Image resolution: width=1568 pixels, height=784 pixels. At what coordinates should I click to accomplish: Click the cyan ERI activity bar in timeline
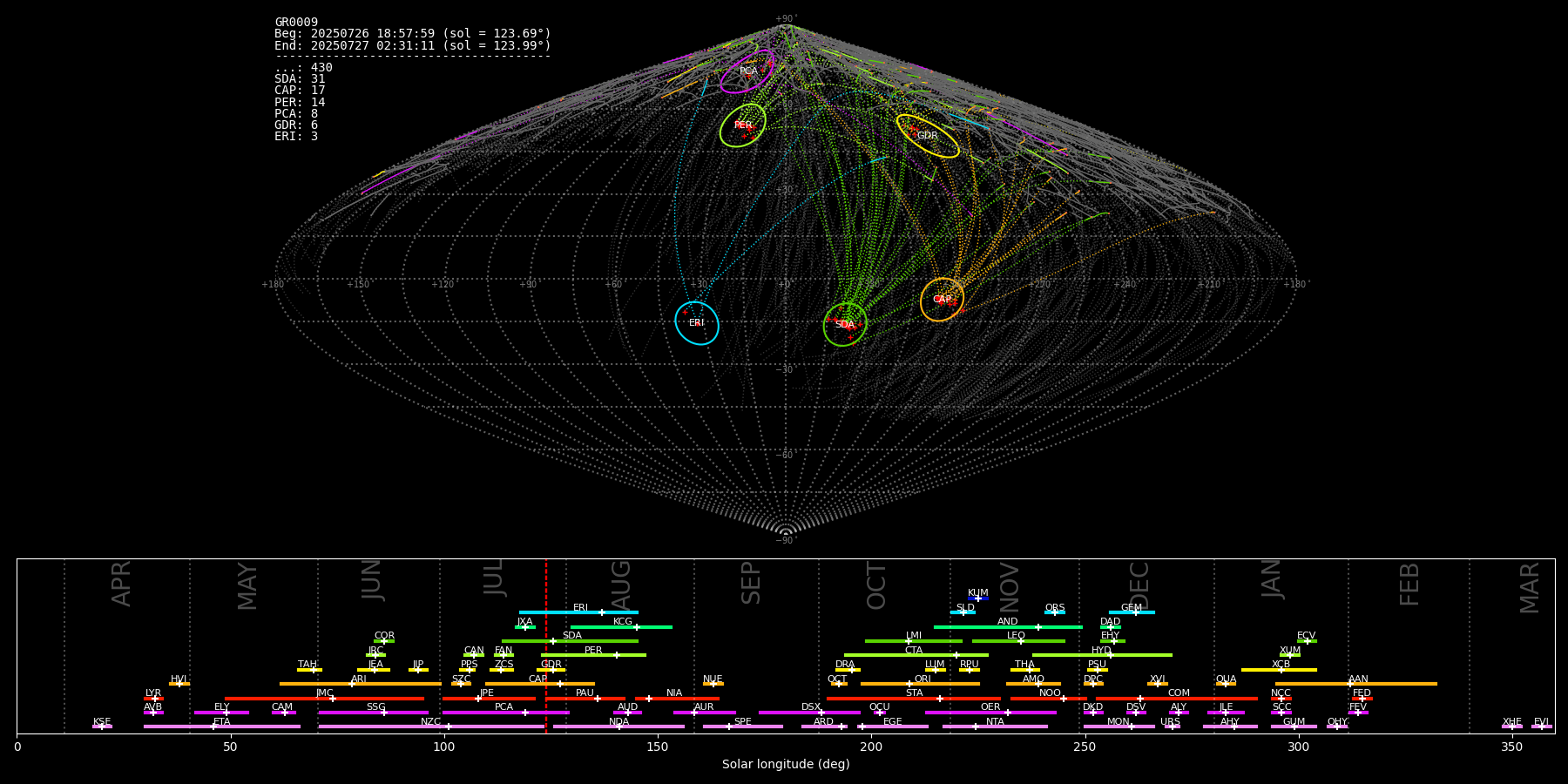578,612
